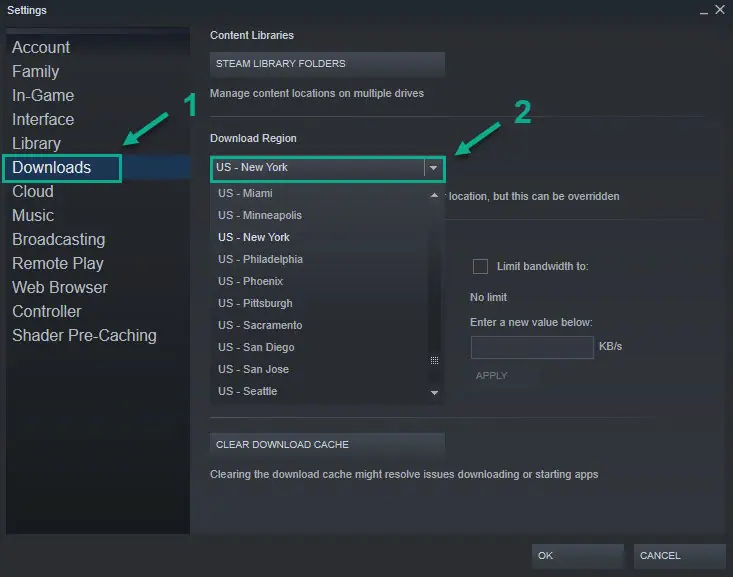Pick US - Sacramento region
Screen dimensions: 733x577
pyautogui.click(x=320, y=325)
